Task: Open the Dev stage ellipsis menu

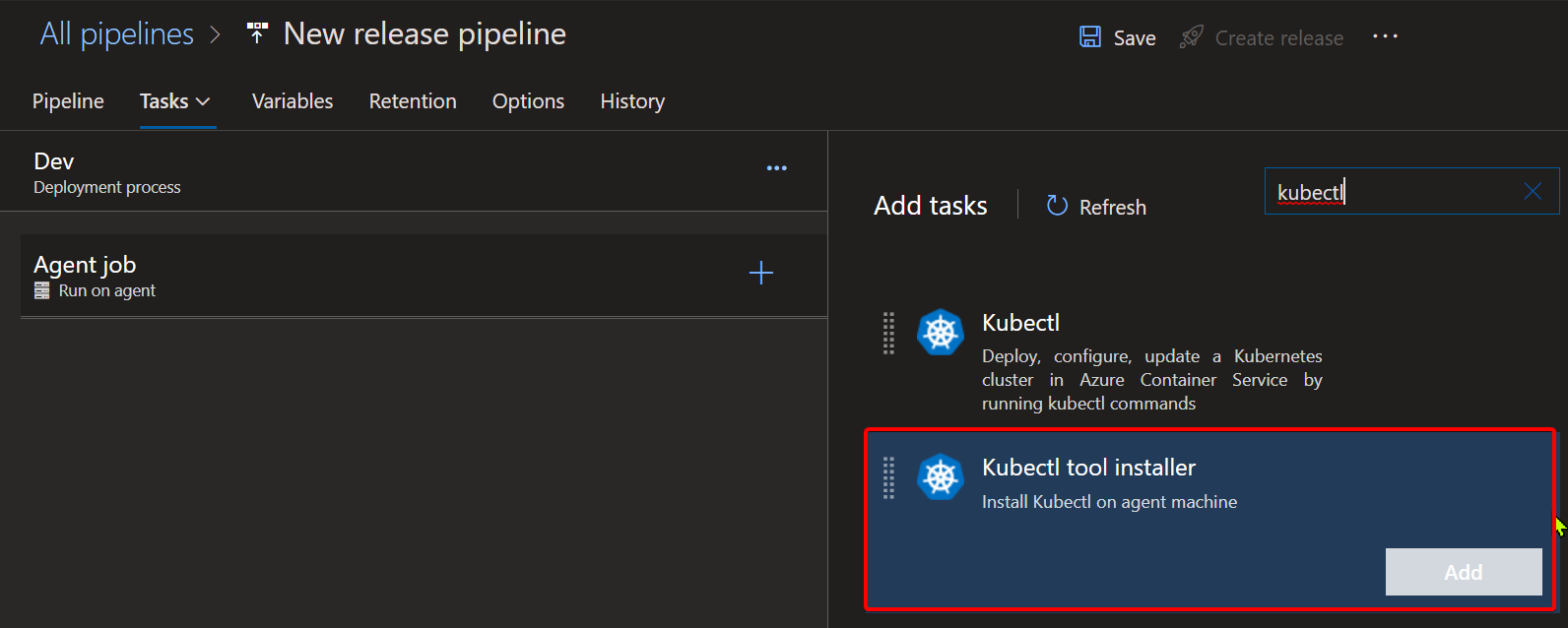Action: (777, 168)
